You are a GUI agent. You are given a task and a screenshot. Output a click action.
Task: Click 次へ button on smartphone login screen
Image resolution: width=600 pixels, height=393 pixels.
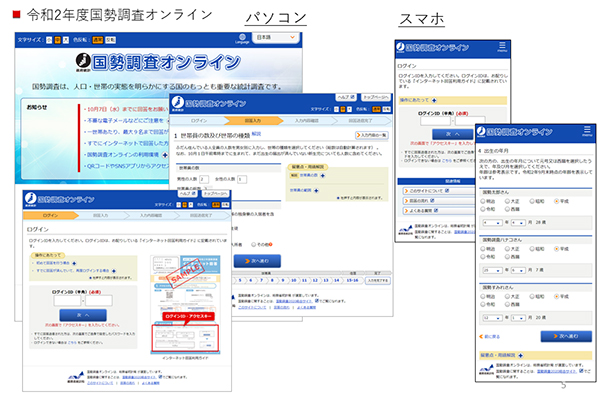point(453,134)
